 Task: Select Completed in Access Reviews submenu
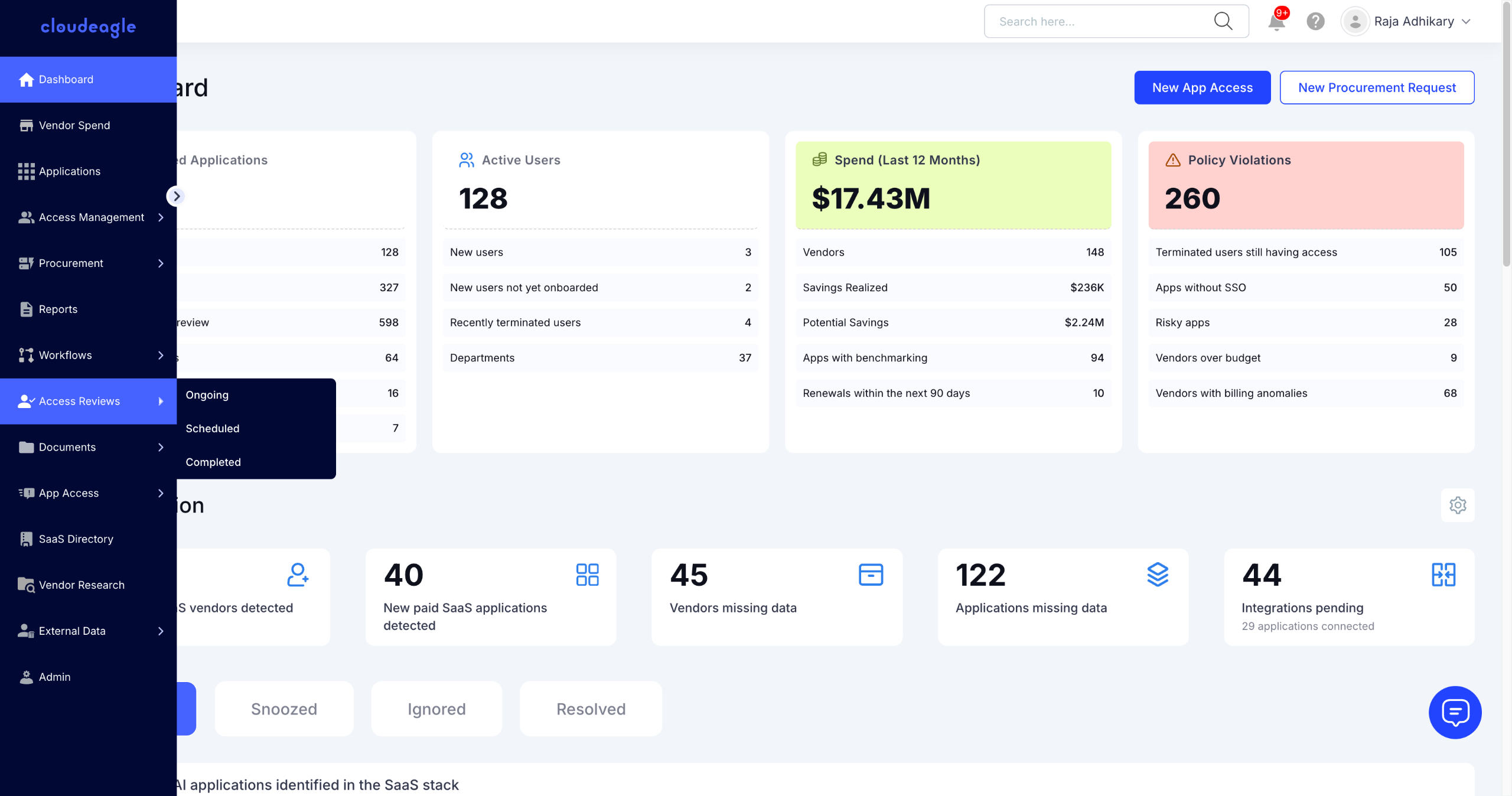tap(213, 462)
